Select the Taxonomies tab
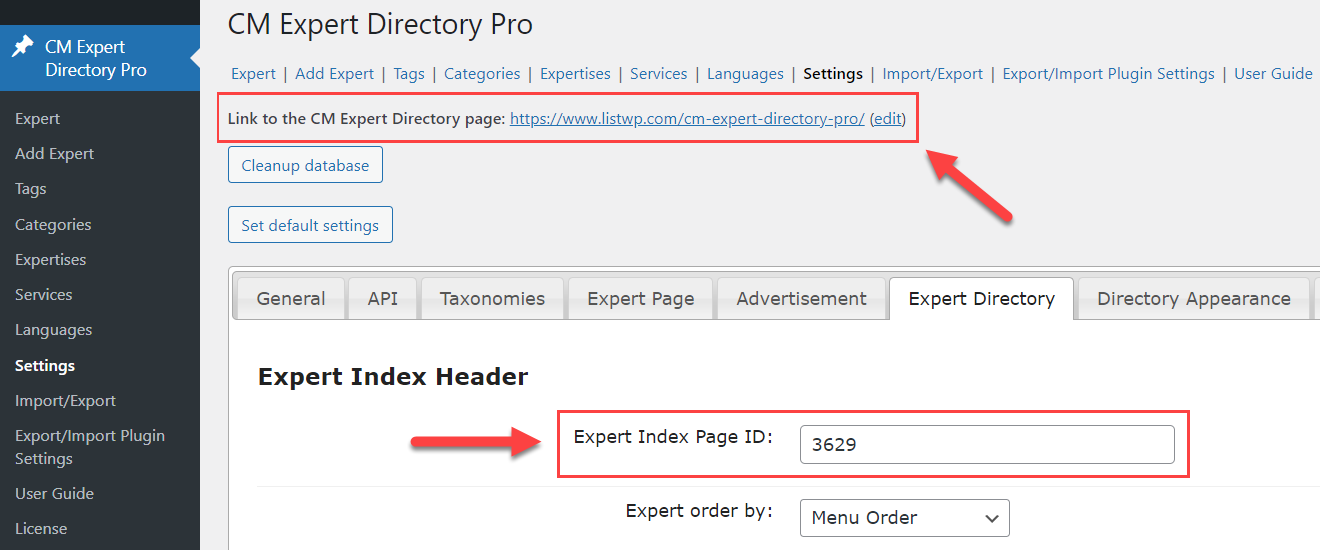The height and width of the screenshot is (550, 1320). tap(492, 299)
